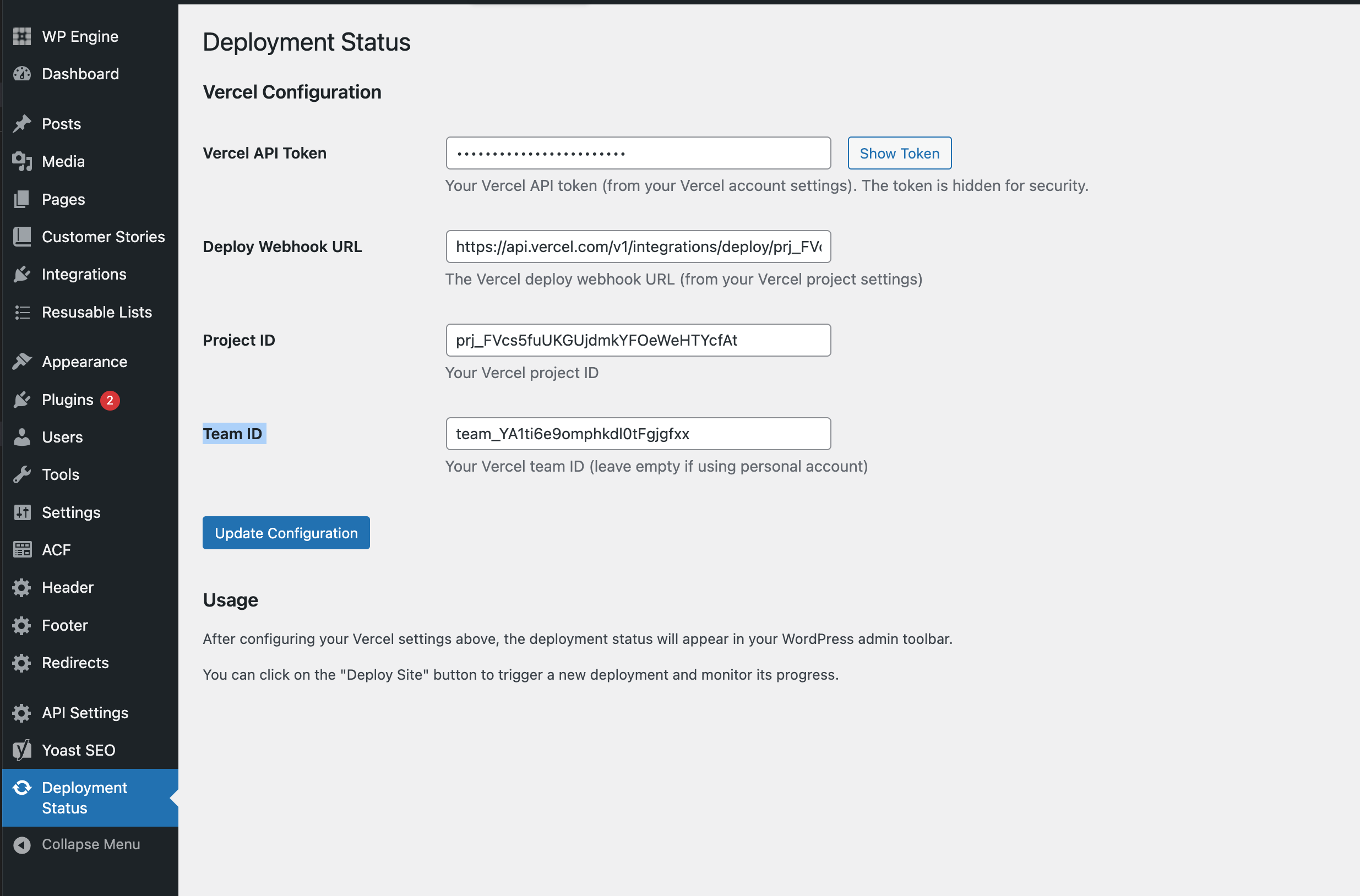Open the ACF menu item

pos(56,550)
